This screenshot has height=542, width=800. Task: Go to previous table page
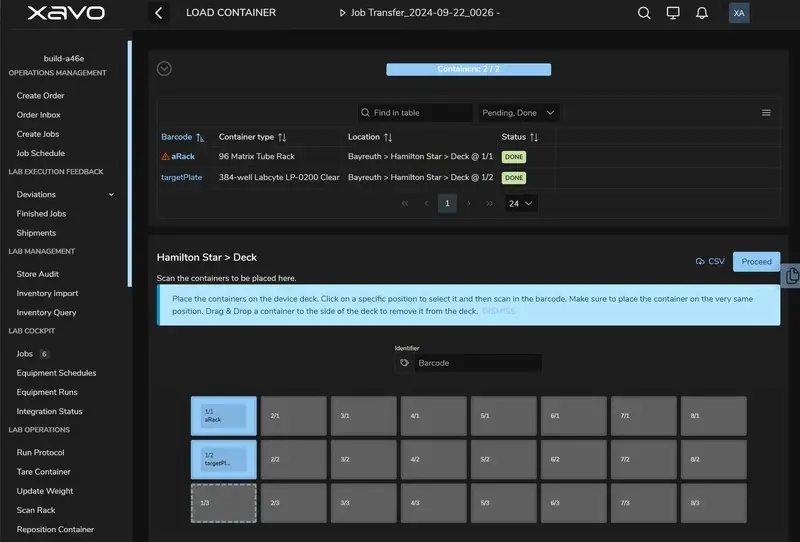426,203
